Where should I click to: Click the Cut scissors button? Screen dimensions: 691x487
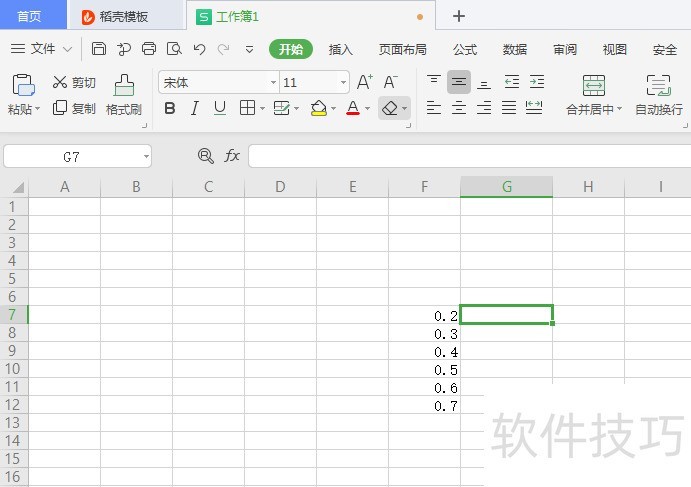(x=74, y=82)
